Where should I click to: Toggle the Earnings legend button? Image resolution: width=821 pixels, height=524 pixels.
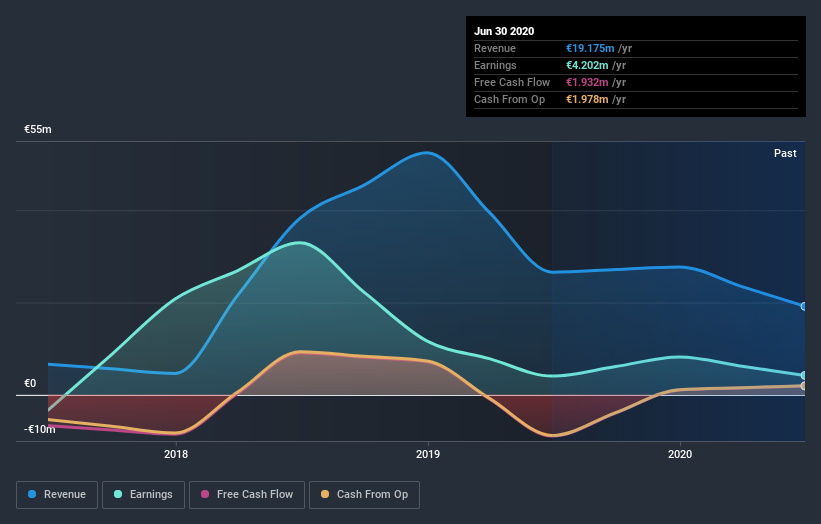143,495
